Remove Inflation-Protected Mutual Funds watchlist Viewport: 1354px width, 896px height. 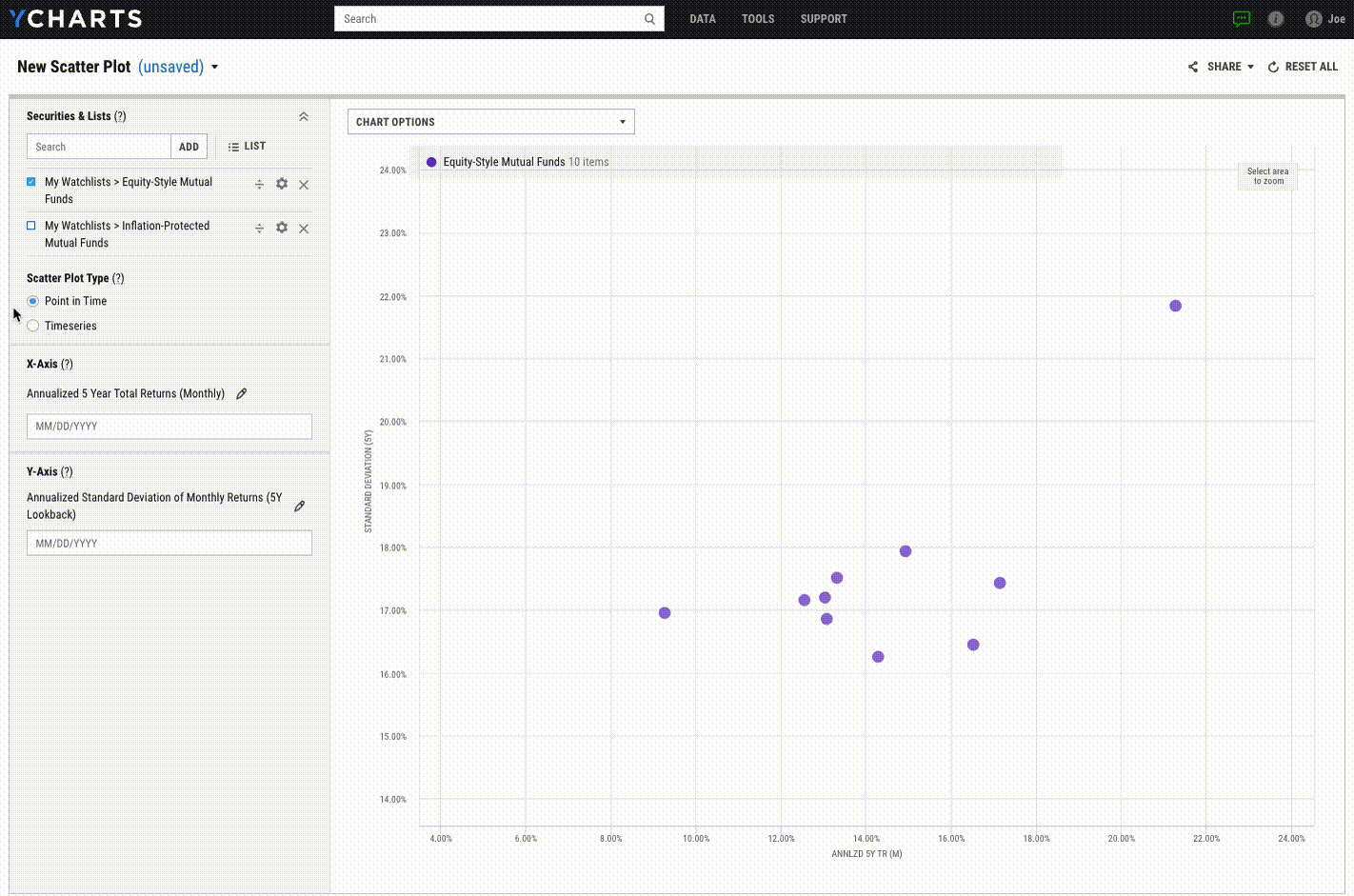point(304,229)
